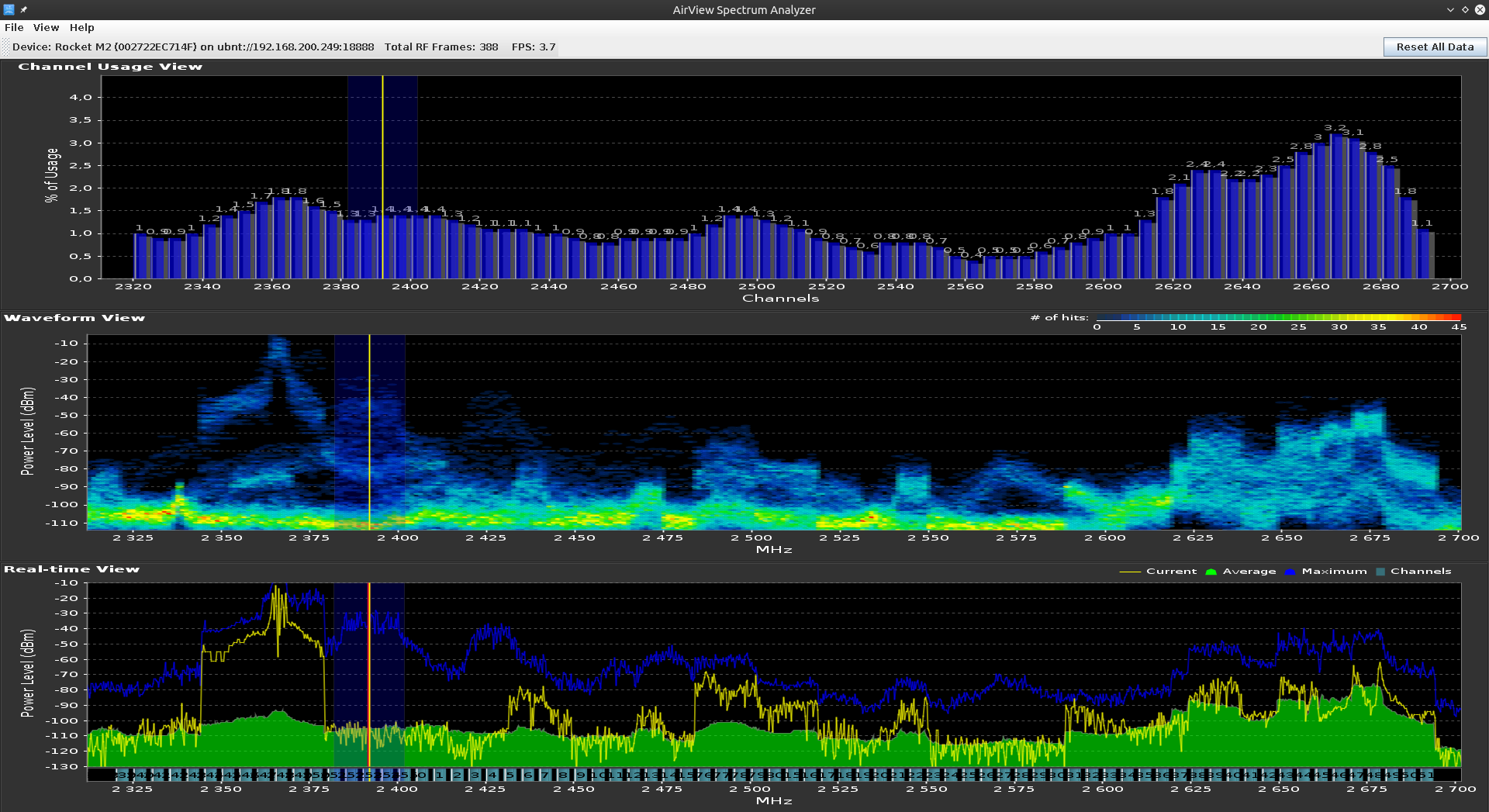The image size is (1489, 812).
Task: Click the AirView app icon in title bar
Action: tap(9, 9)
